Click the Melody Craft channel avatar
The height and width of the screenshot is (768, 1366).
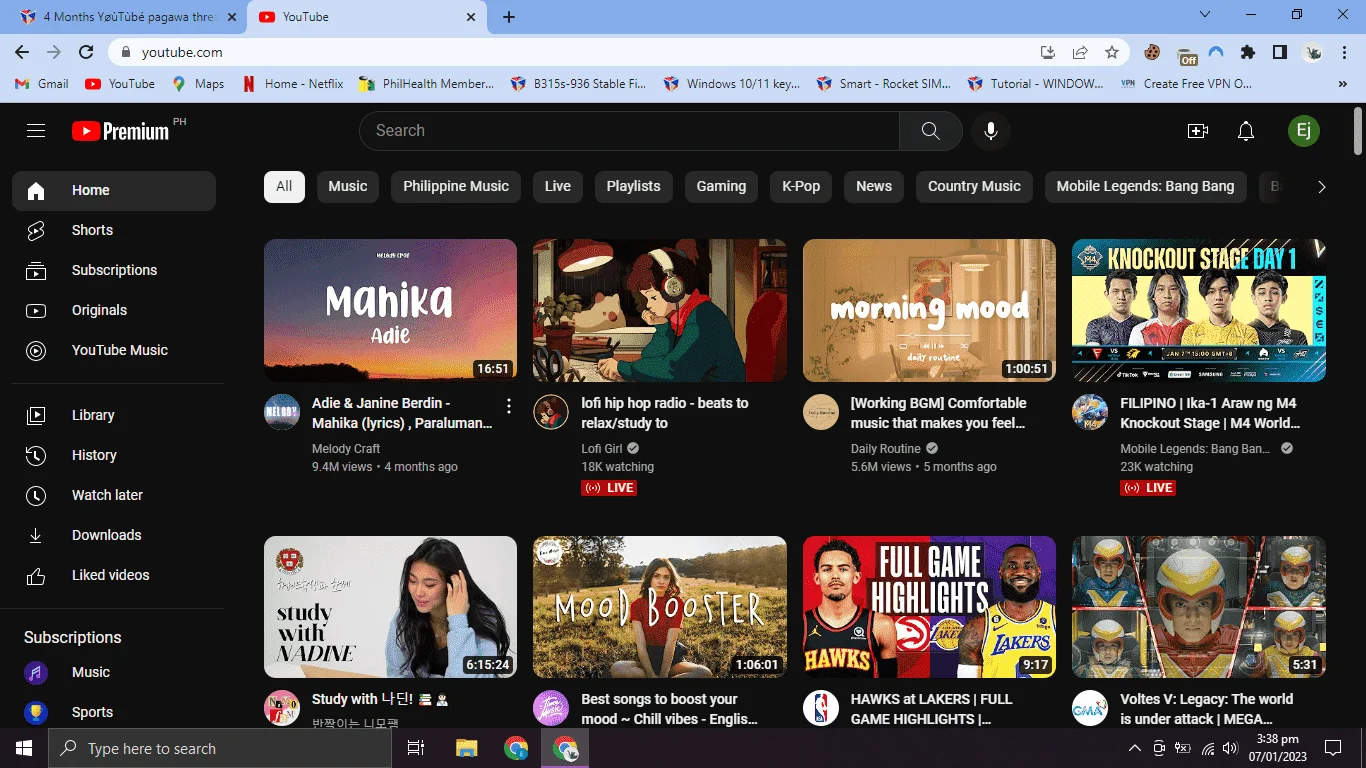tap(281, 412)
